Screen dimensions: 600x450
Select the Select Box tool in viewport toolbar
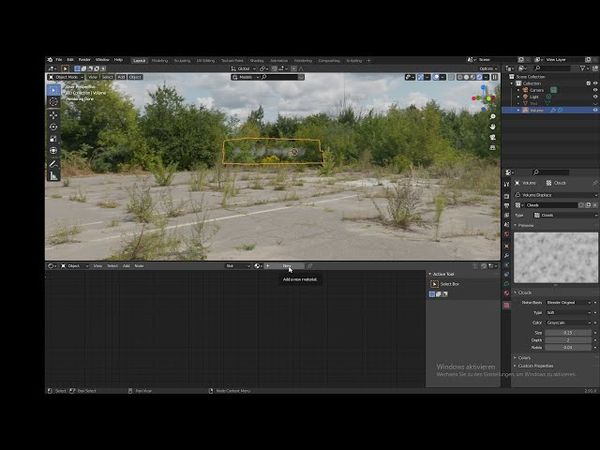[x=54, y=90]
